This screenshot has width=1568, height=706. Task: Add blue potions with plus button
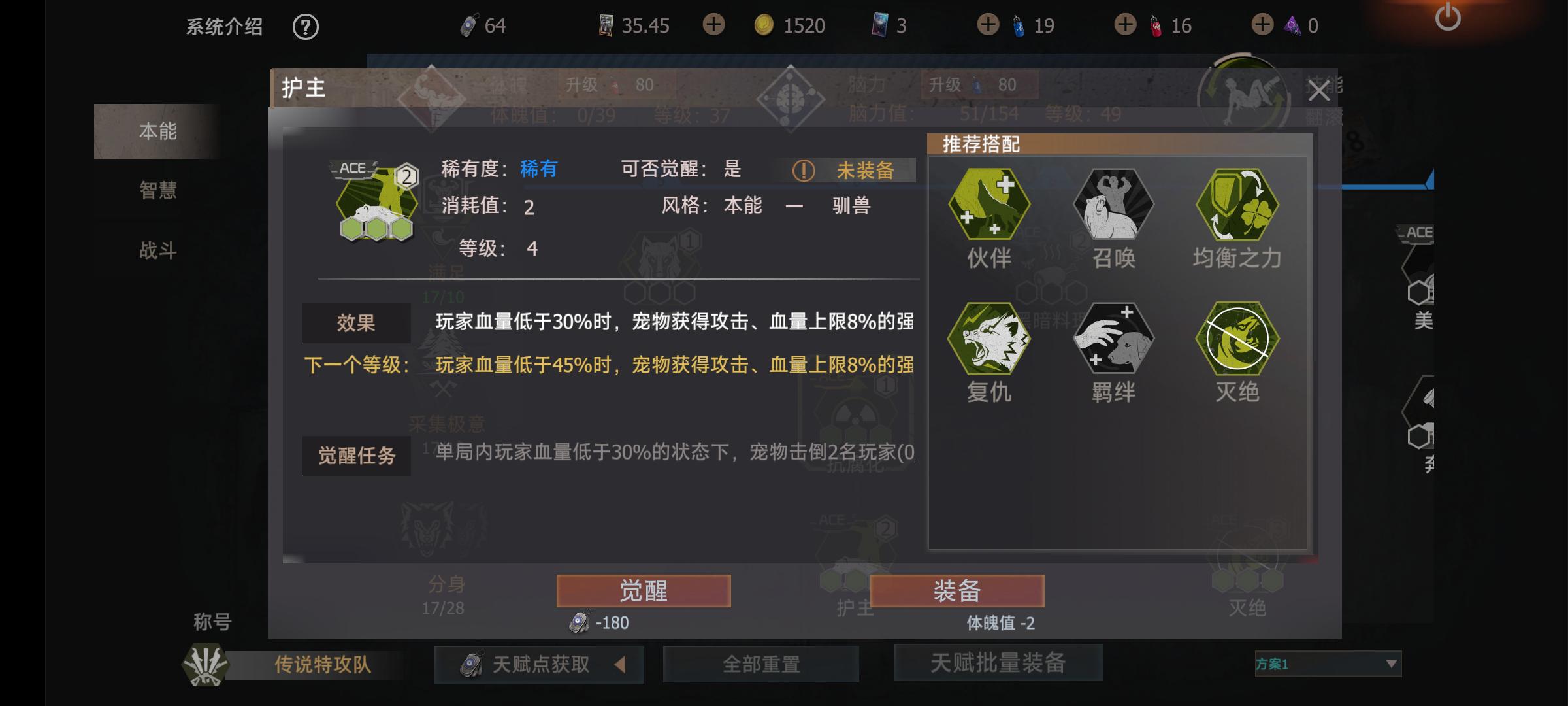pos(988,25)
